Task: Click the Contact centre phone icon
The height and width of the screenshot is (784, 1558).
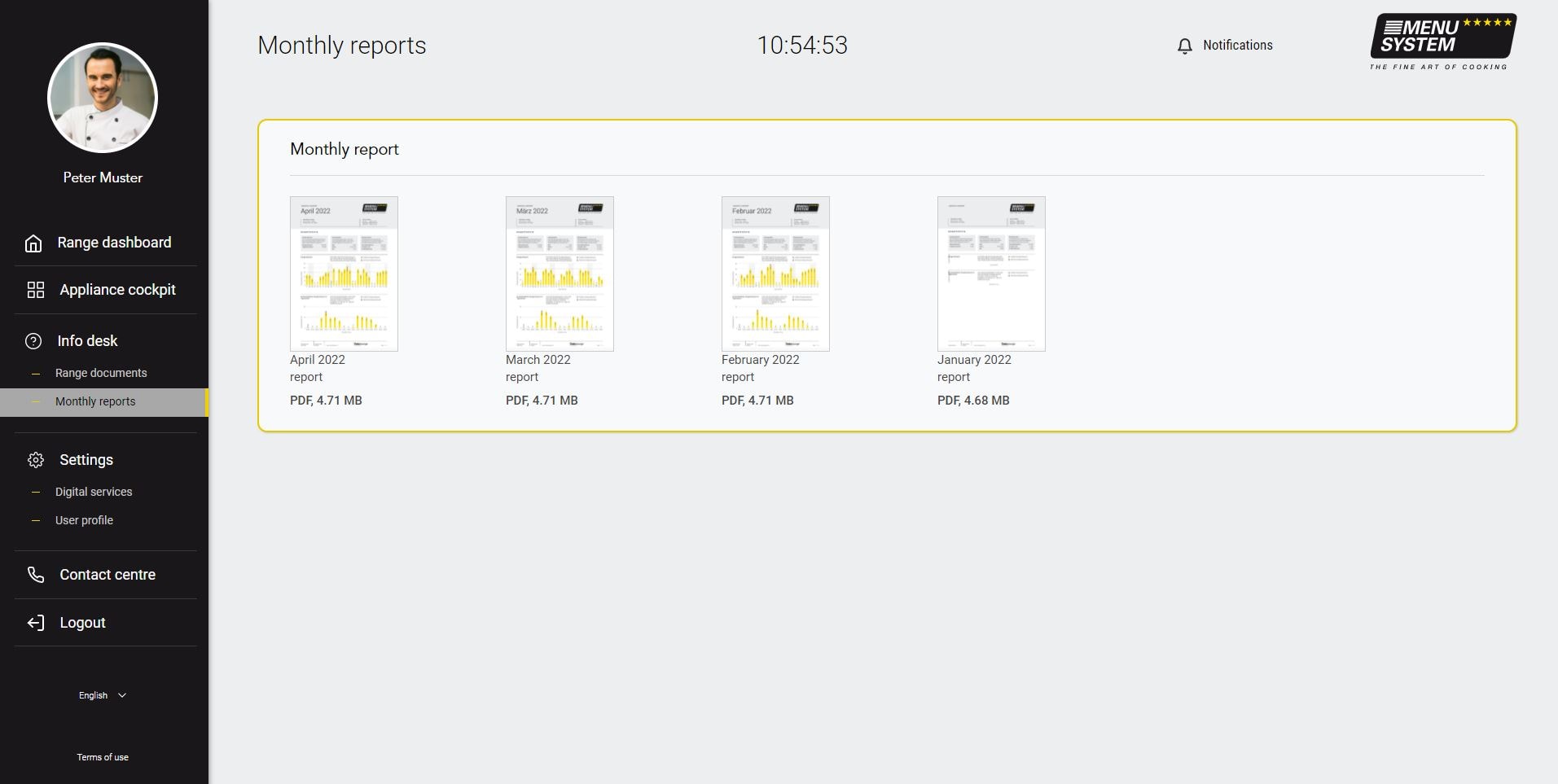Action: tap(36, 575)
